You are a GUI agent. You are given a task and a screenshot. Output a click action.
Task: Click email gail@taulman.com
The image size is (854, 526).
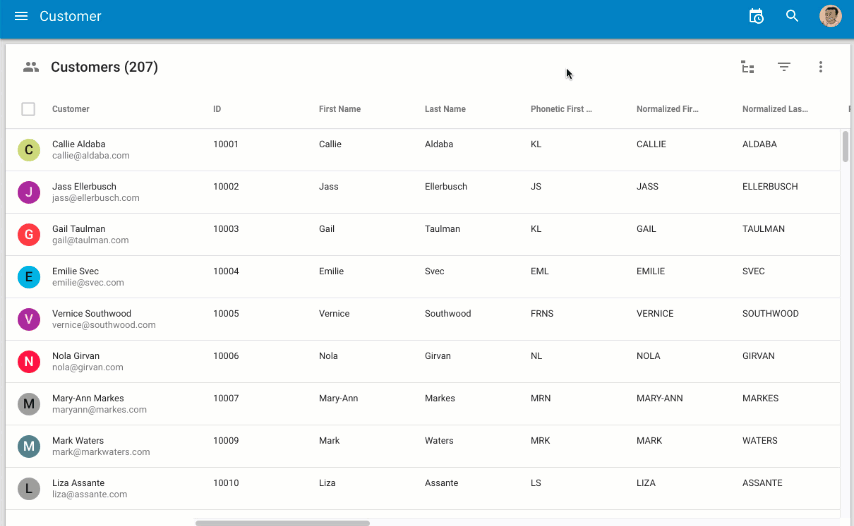click(x=90, y=240)
